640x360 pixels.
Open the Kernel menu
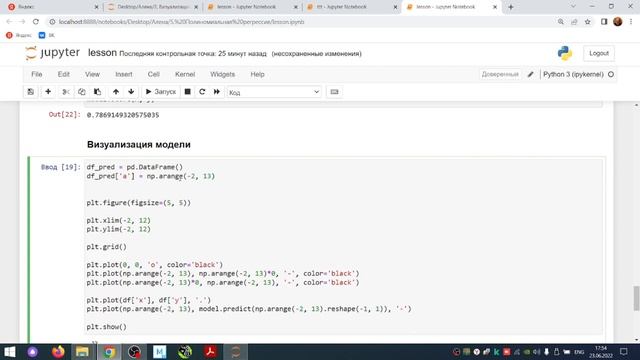click(x=185, y=74)
